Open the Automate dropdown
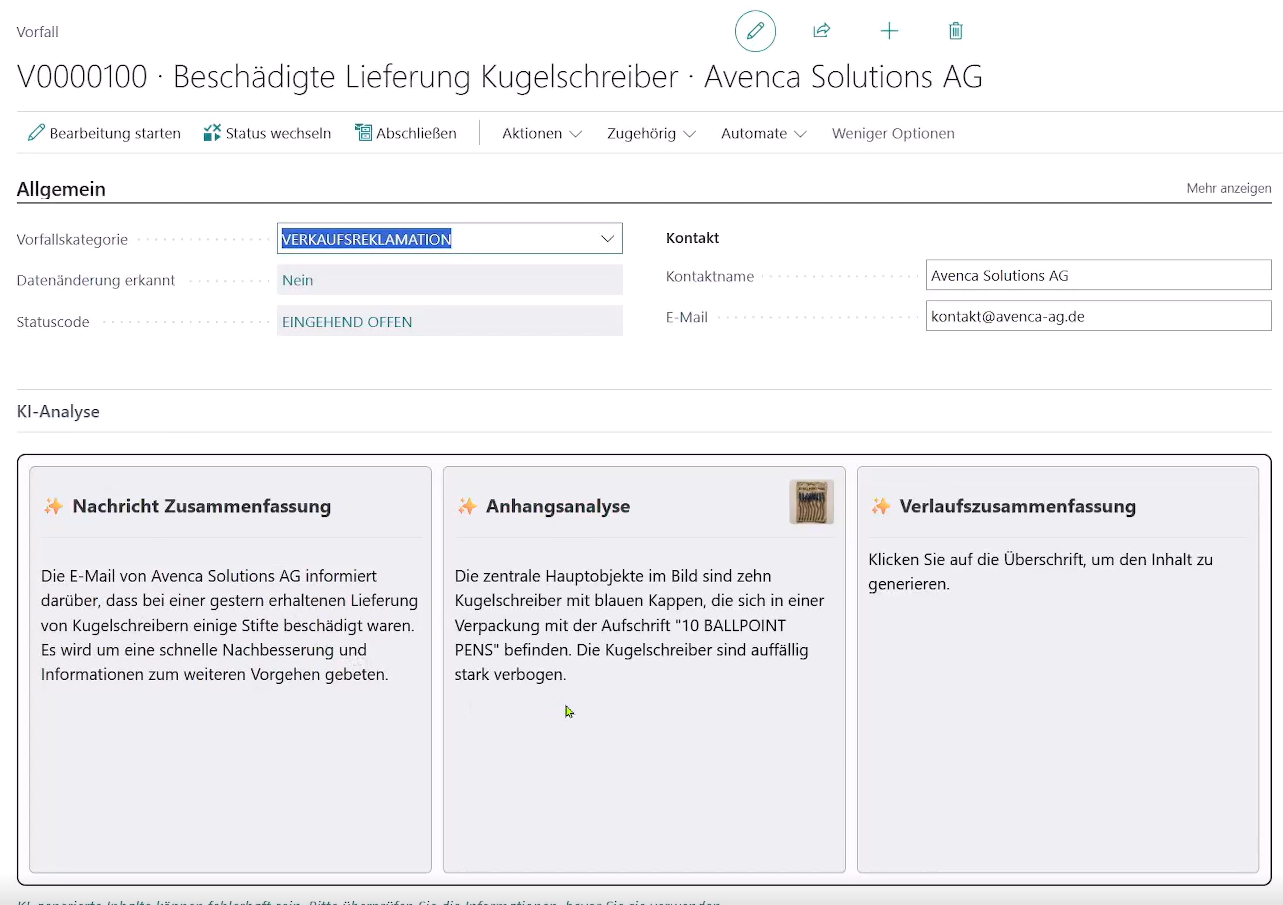Viewport: 1283px width, 905px height. click(763, 133)
